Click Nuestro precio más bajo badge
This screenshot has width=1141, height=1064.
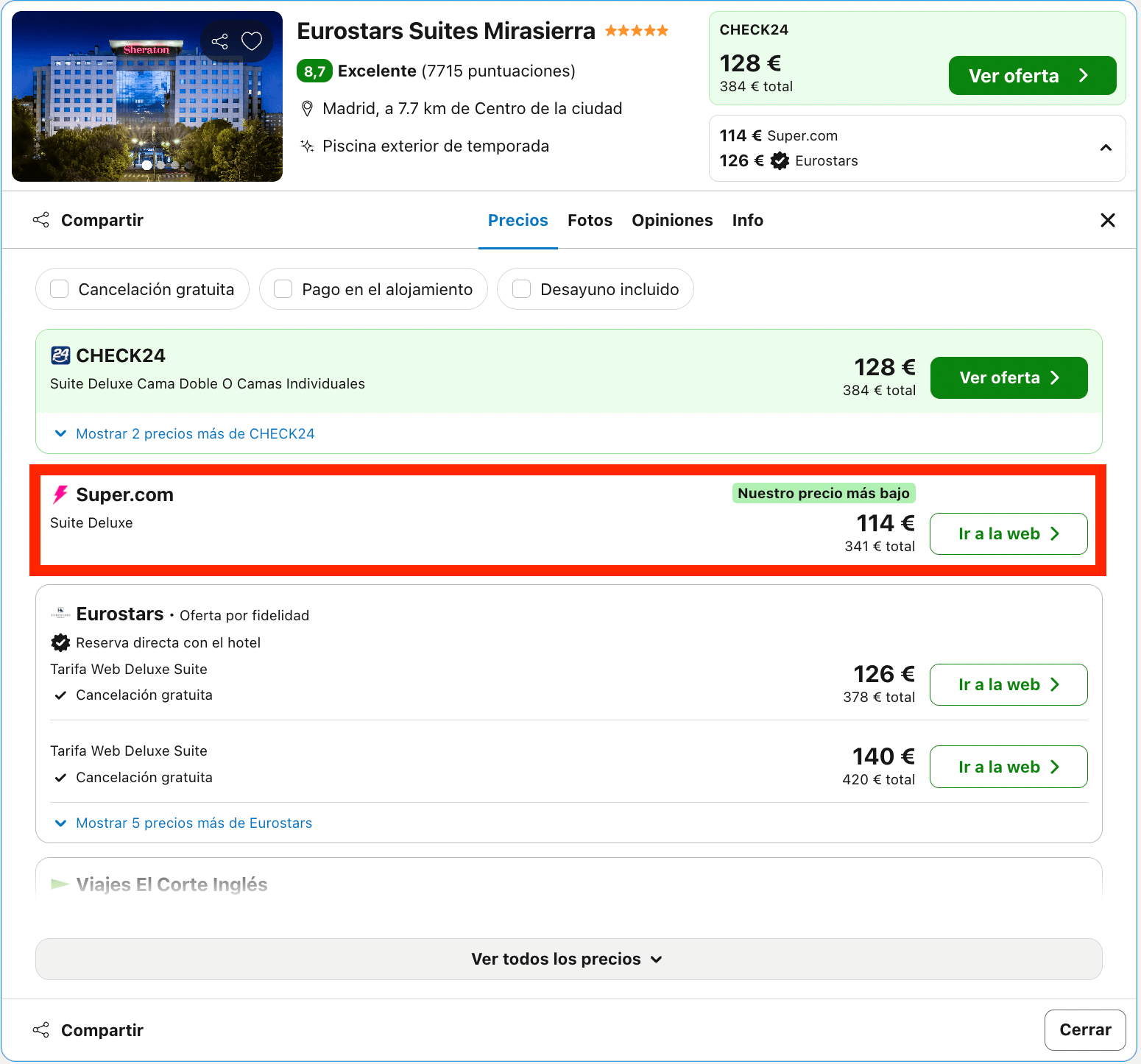pos(824,493)
